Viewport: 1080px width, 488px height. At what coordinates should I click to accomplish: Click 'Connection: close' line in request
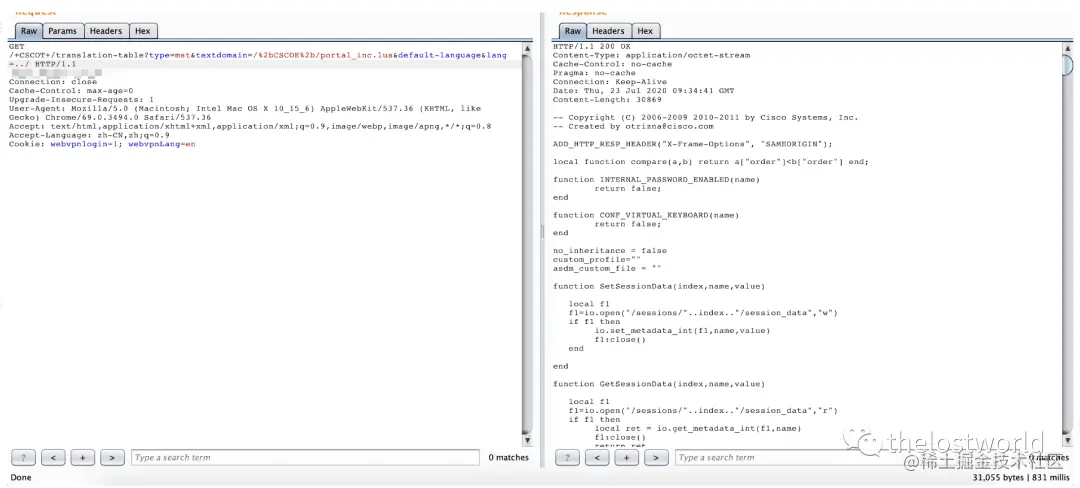pyautogui.click(x=53, y=82)
